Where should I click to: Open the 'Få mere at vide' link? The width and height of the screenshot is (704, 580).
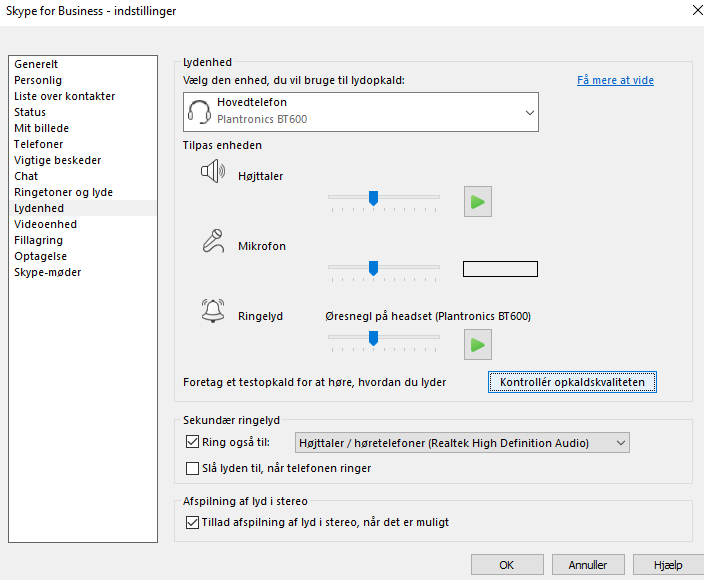point(615,80)
